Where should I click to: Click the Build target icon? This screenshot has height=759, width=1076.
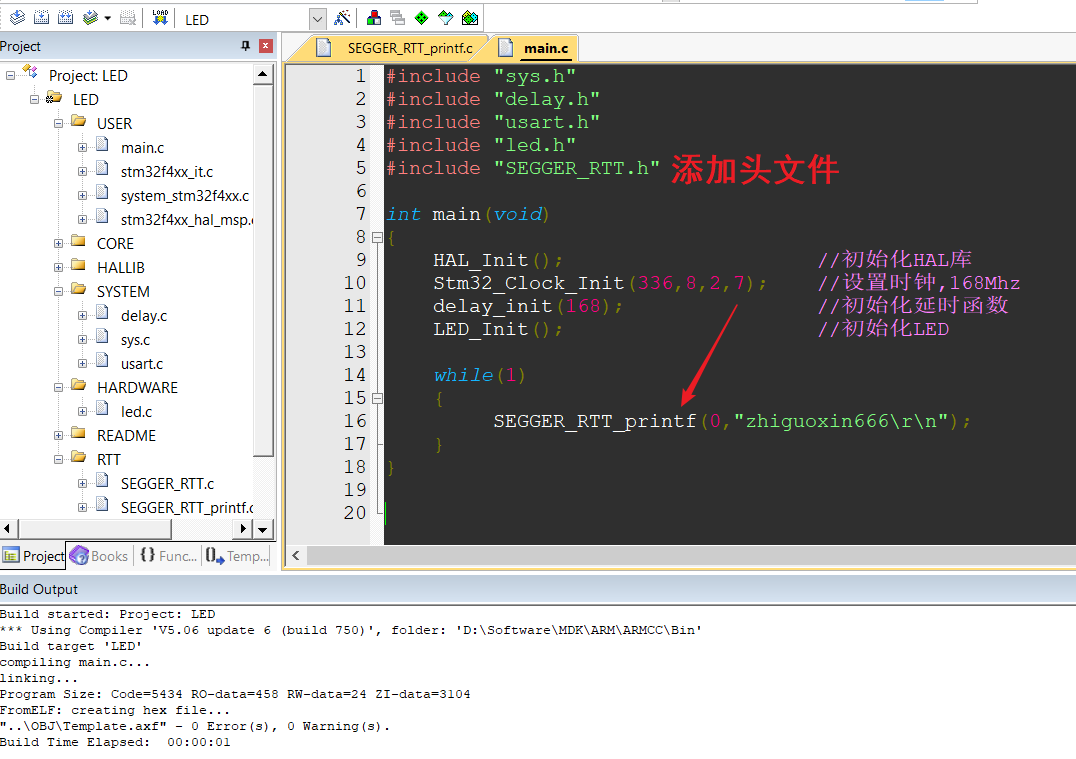pyautogui.click(x=41, y=18)
